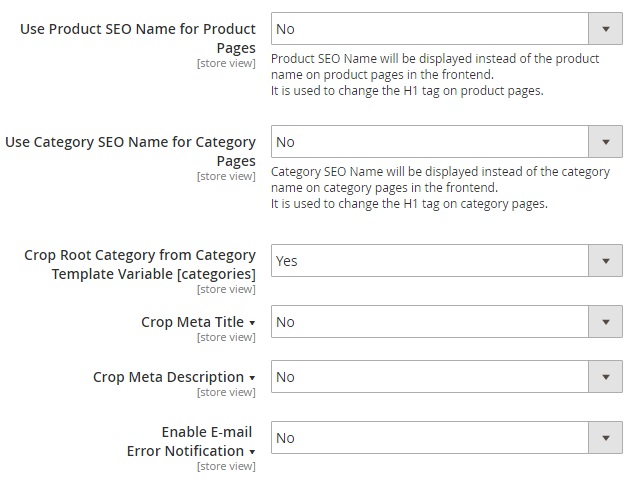Select the Category SEO Name 'No' value field
The height and width of the screenshot is (479, 639).
[430, 142]
